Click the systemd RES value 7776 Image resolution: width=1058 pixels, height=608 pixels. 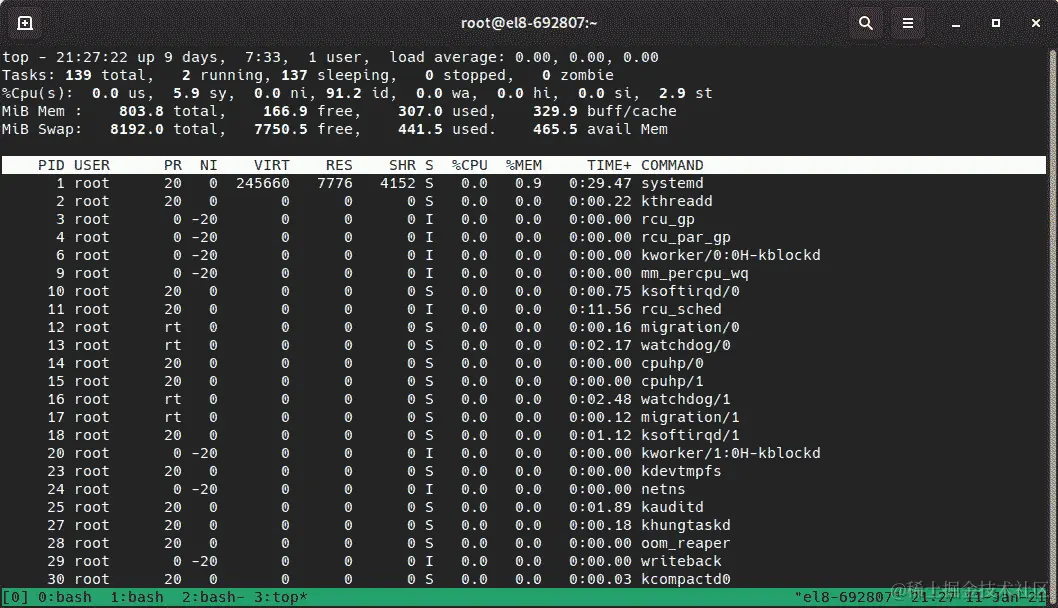point(335,183)
